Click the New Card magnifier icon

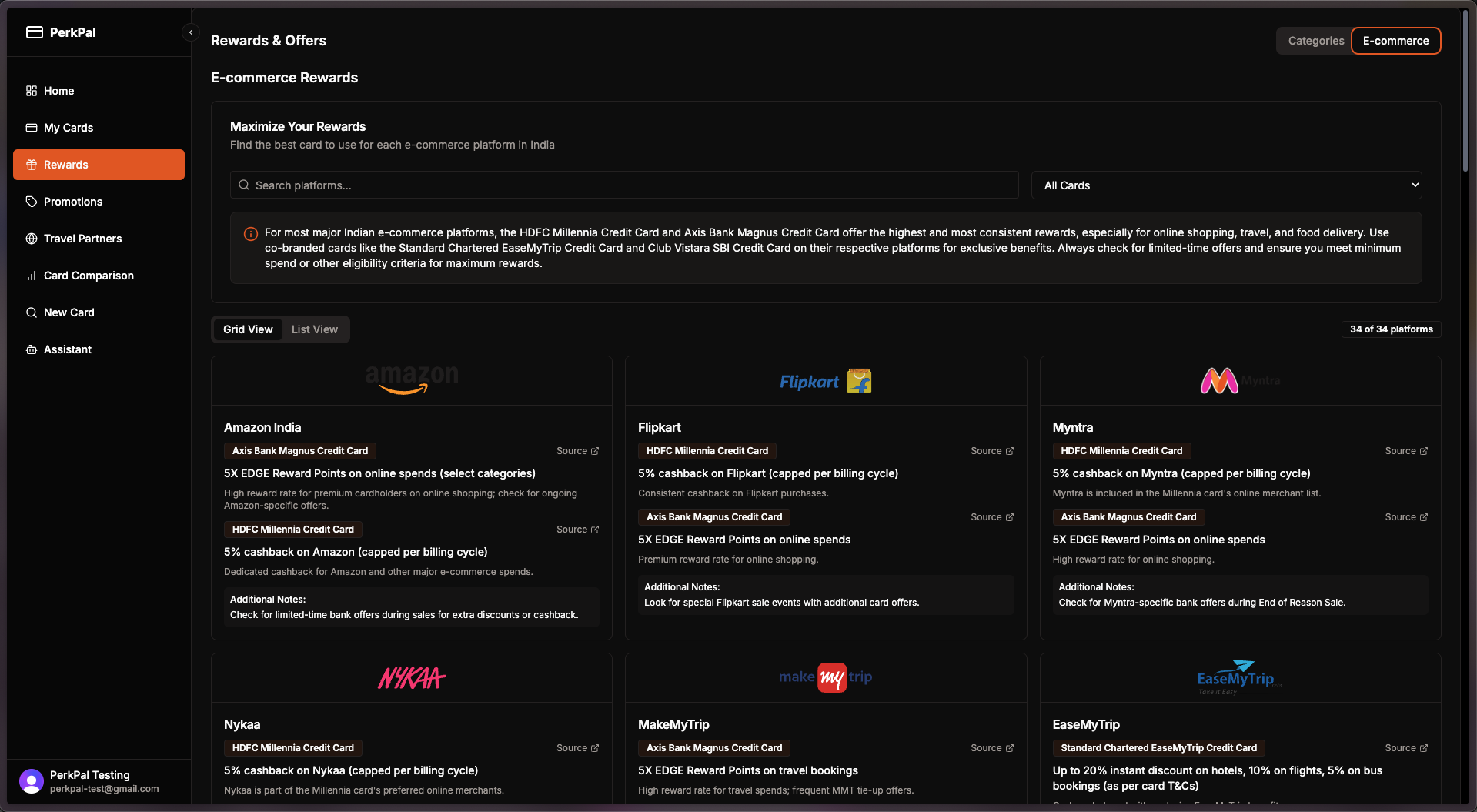point(32,312)
